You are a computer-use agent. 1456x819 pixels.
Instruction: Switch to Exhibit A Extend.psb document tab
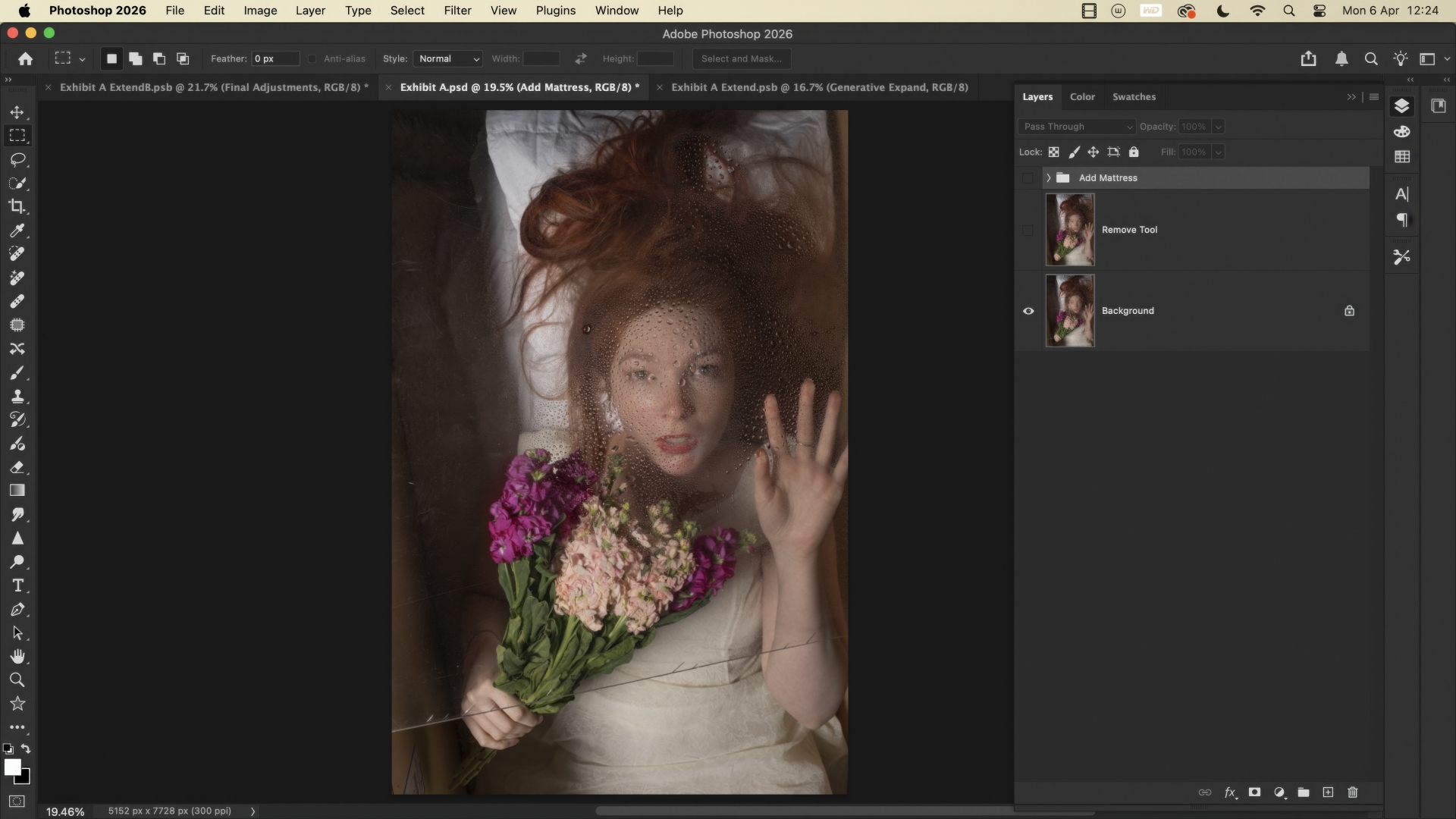tap(819, 87)
